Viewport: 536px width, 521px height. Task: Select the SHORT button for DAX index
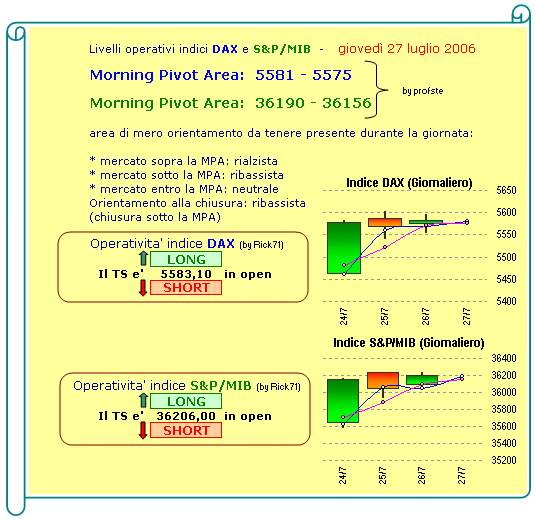(x=186, y=288)
